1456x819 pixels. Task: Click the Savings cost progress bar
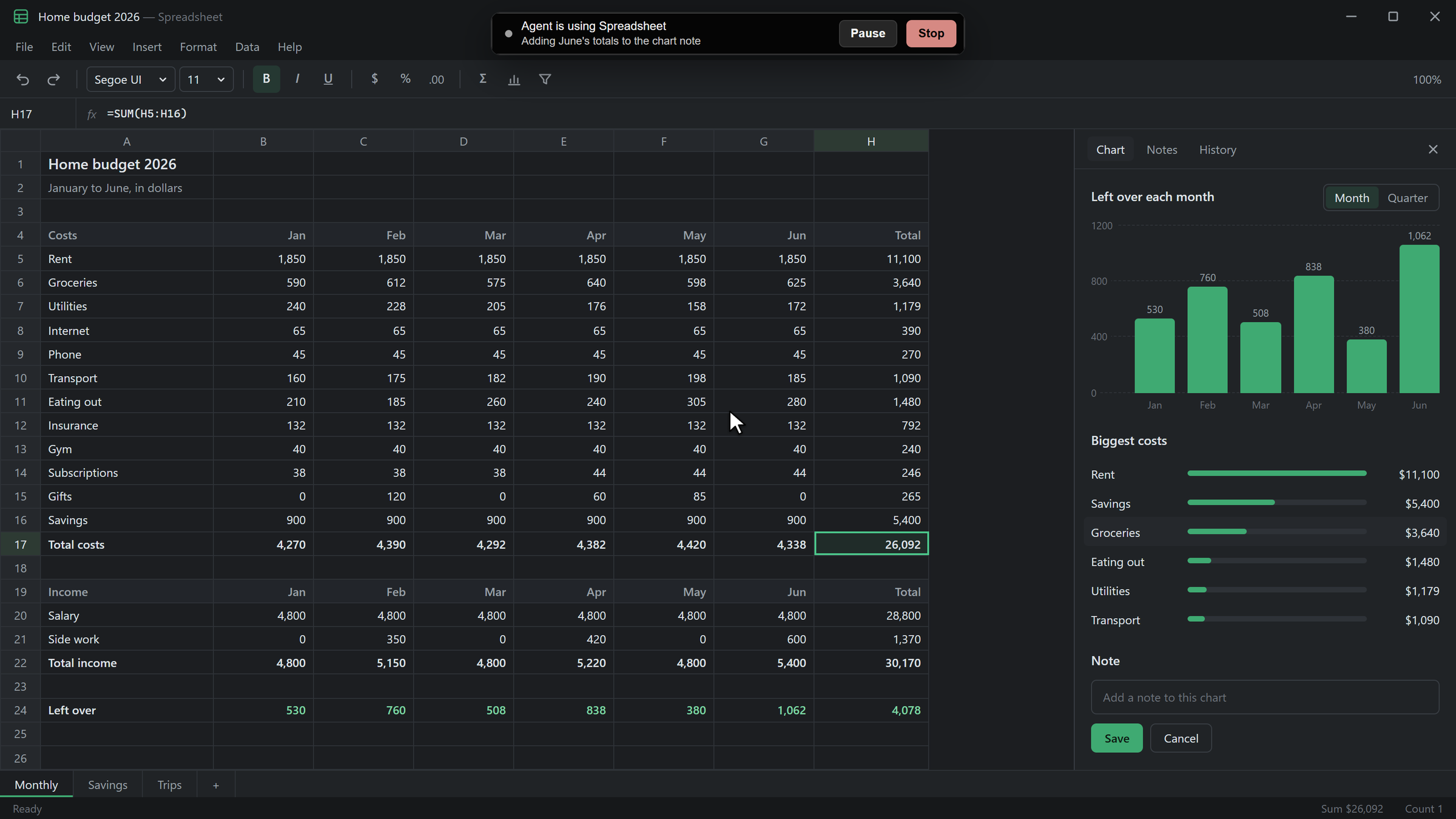[1277, 502]
